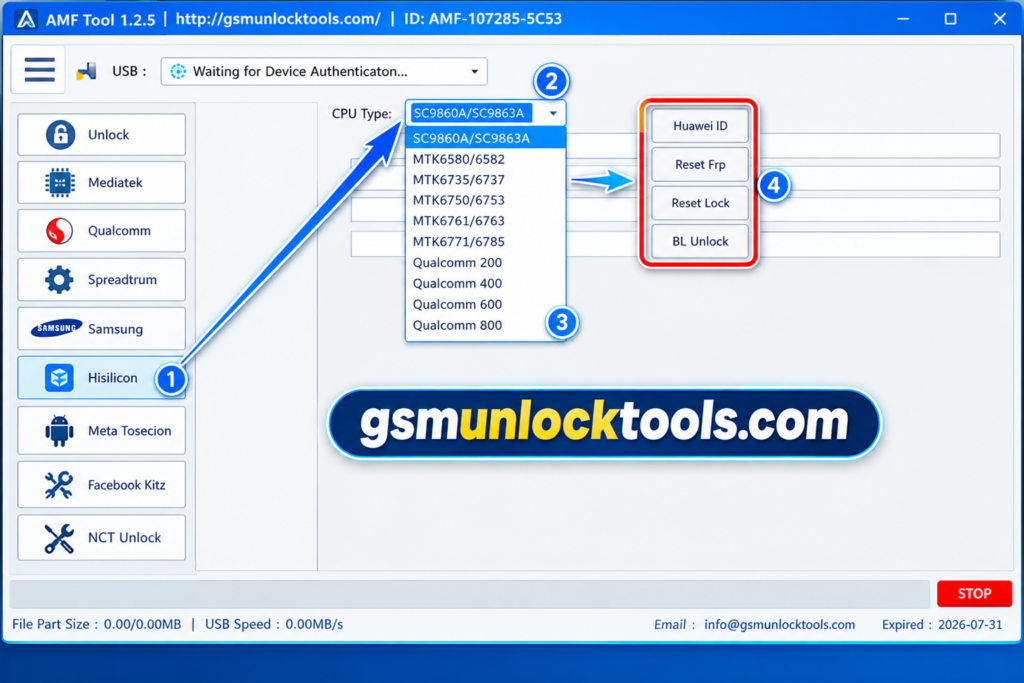Click the first input field beside Huawei ID
The height and width of the screenshot is (683, 1024).
(880, 145)
